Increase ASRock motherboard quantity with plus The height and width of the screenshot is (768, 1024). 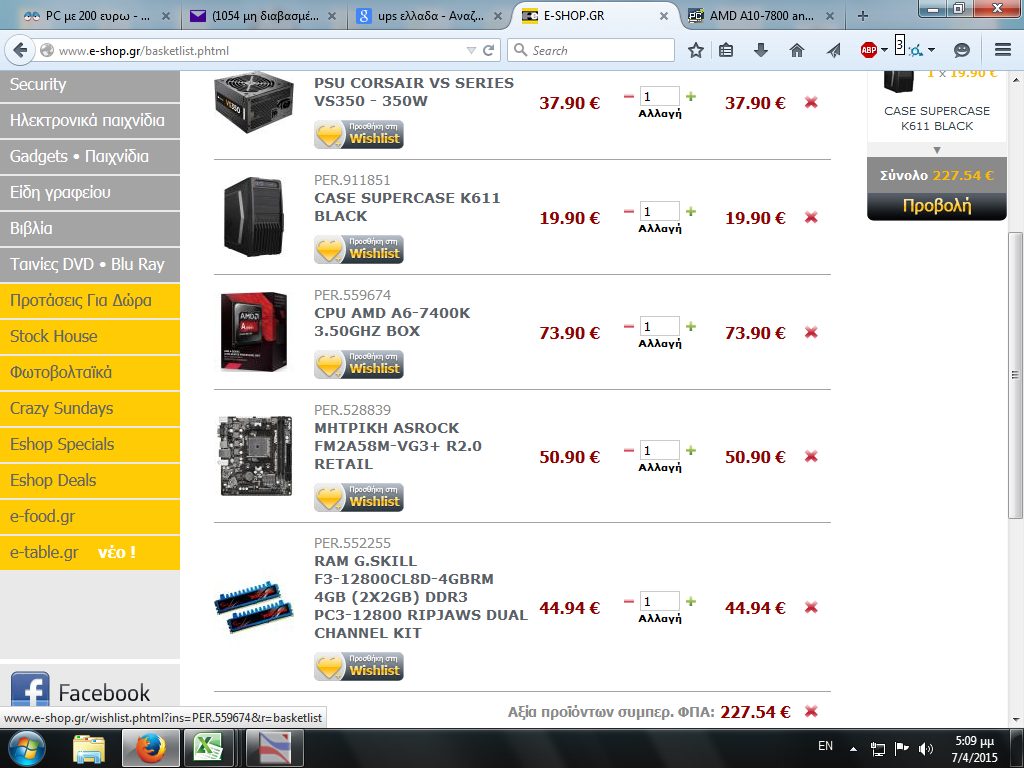pyautogui.click(x=691, y=451)
